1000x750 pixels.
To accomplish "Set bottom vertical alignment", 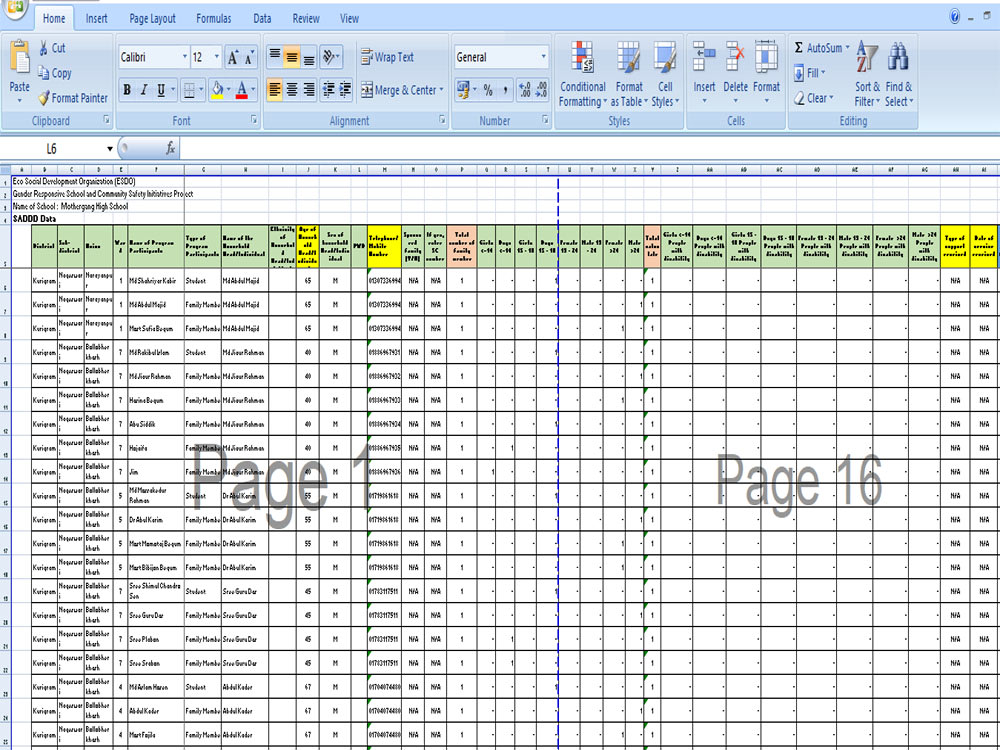I will click(309, 57).
